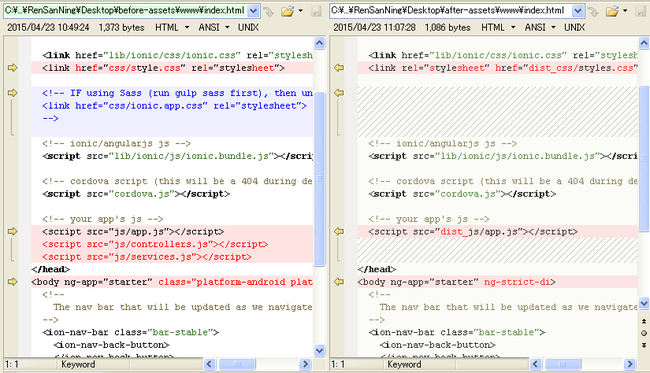Viewport: 650px width, 373px height.
Task: Open the right pane browse folder icon
Action: pos(612,11)
